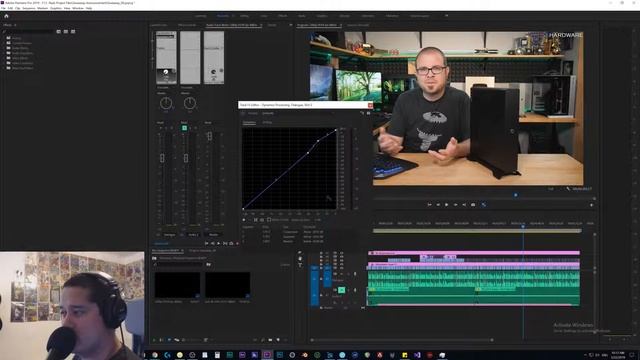Open the Edit menu
The height and width of the screenshot is (360, 640).
(x=10, y=8)
